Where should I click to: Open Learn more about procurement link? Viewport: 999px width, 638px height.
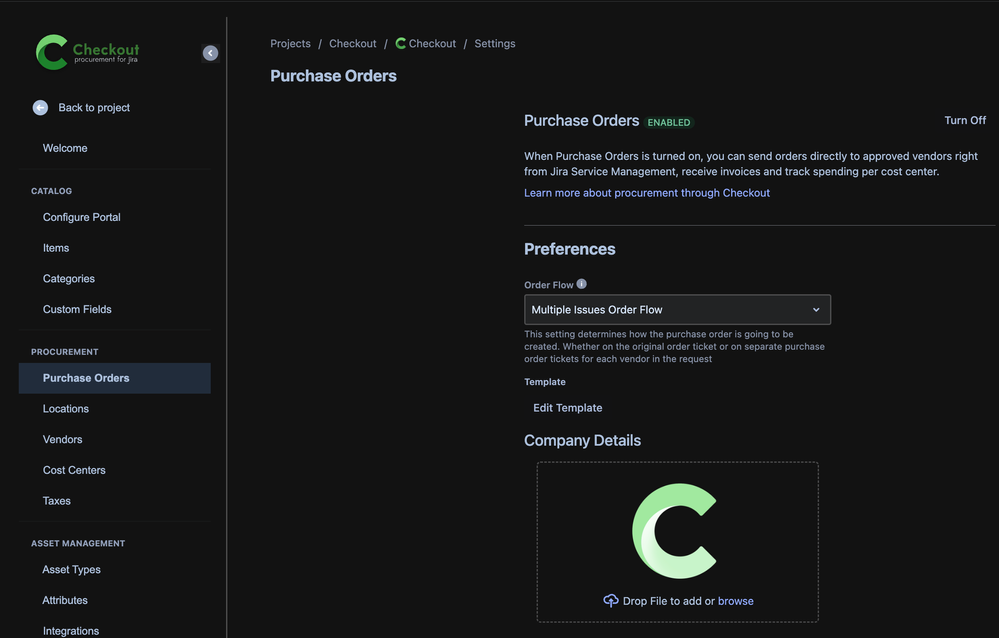[x=647, y=193]
